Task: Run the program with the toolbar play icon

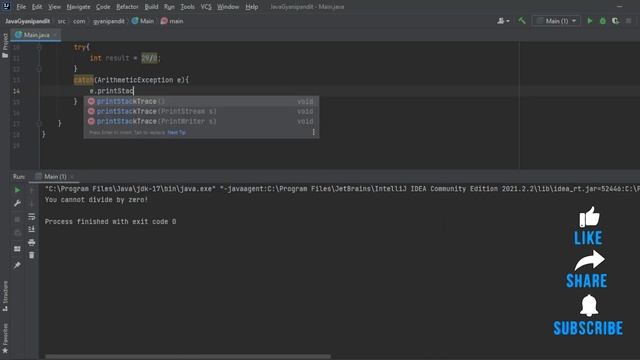Action: click(589, 21)
